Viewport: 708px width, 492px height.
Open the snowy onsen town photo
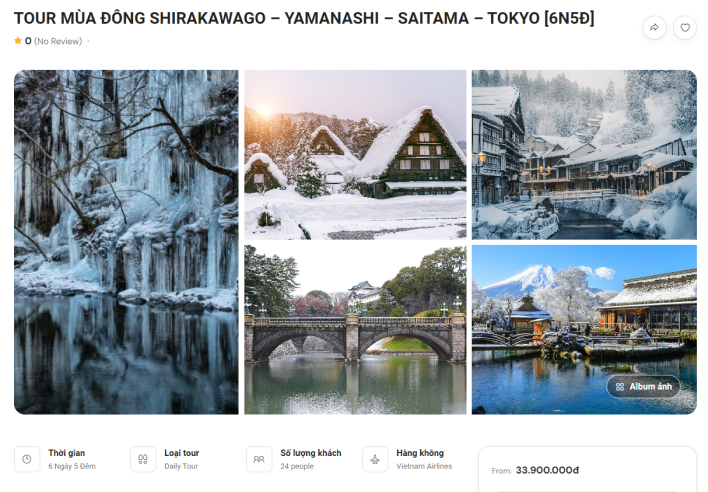pos(584,154)
